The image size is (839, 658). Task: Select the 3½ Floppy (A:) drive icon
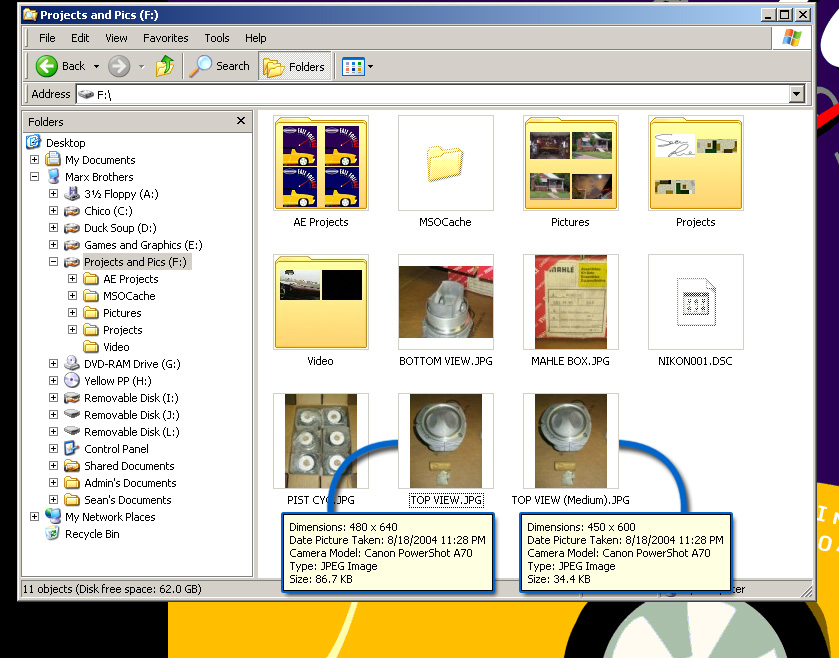pyautogui.click(x=72, y=194)
